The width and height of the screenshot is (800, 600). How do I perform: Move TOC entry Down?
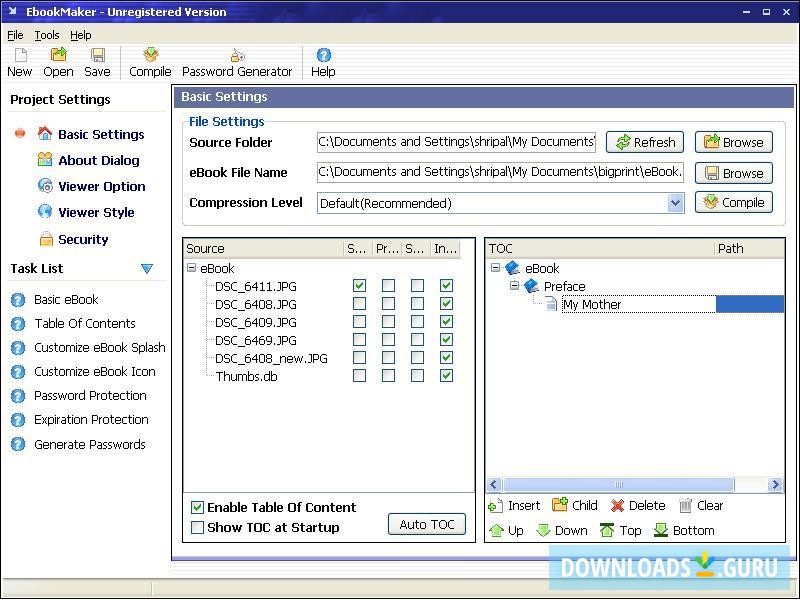tap(562, 531)
